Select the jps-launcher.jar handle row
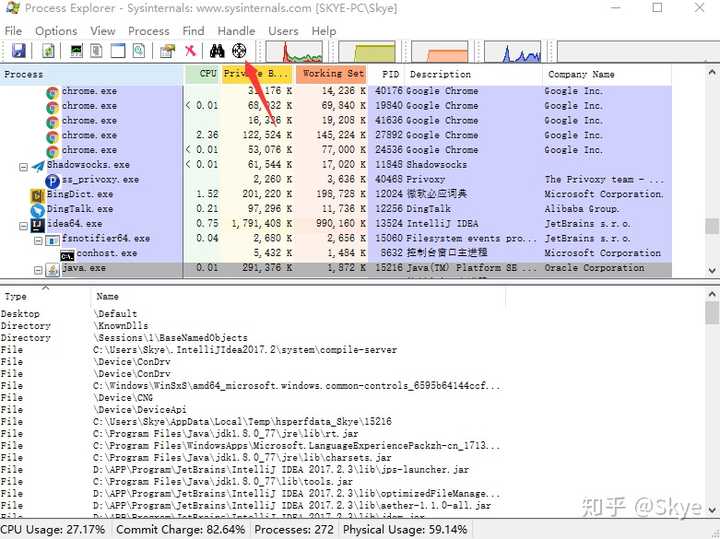Screen dimensions: 720x539 253,469
